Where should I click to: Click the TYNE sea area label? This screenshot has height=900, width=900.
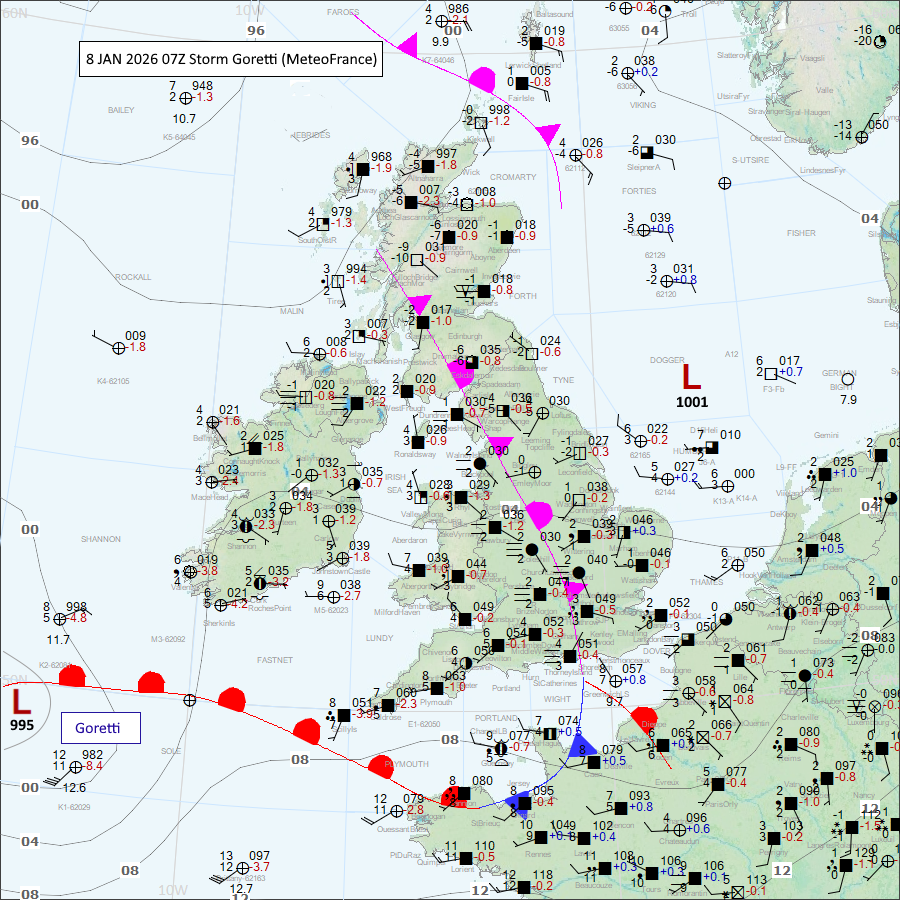[x=563, y=380]
